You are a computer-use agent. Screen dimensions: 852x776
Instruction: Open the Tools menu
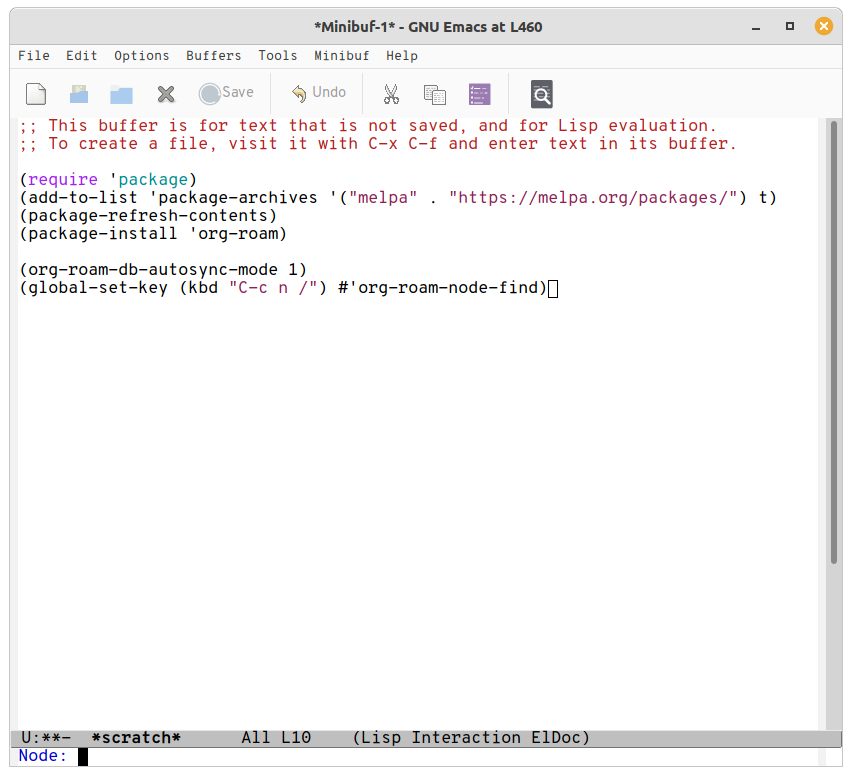click(x=278, y=55)
